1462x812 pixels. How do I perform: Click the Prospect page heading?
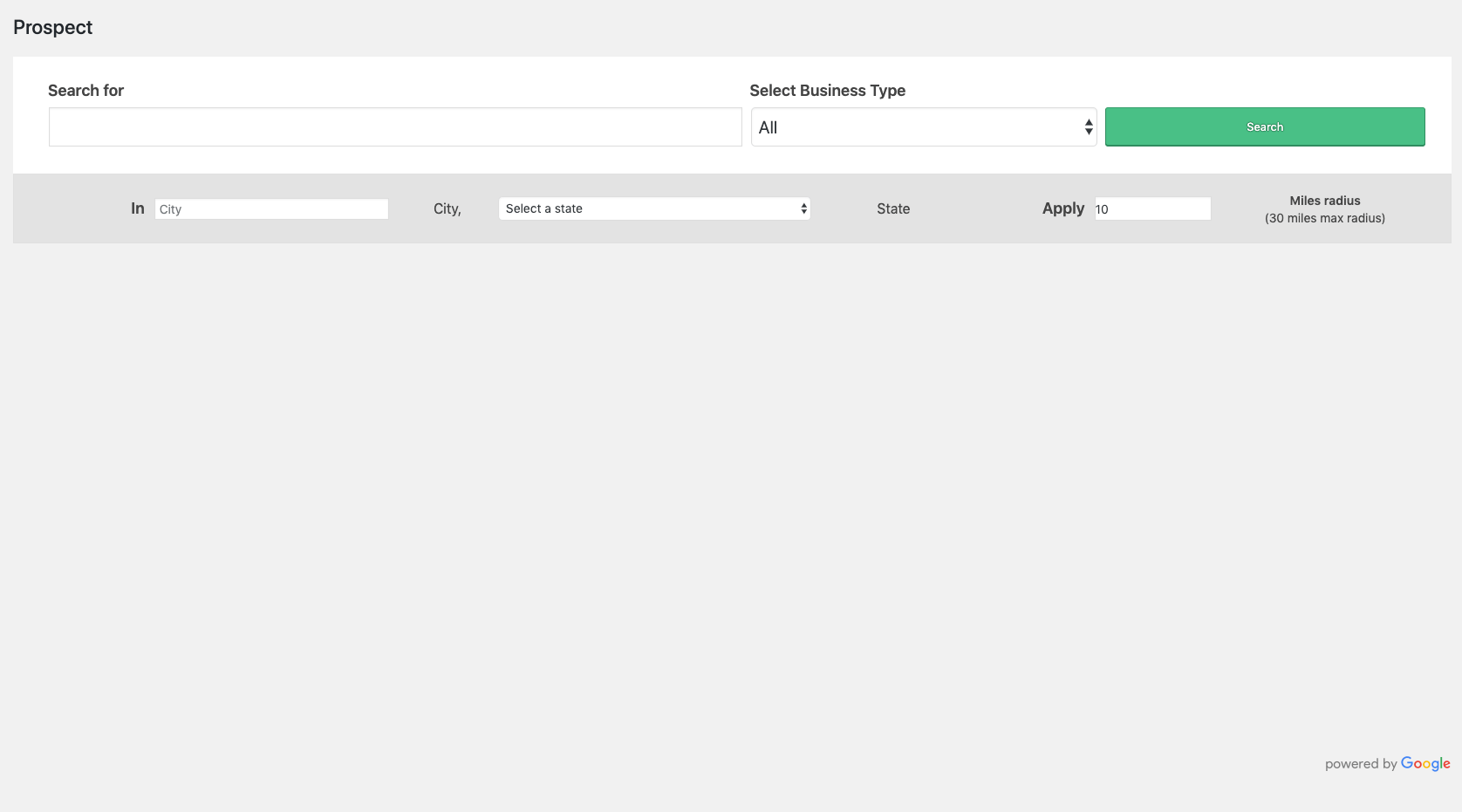pyautogui.click(x=52, y=27)
